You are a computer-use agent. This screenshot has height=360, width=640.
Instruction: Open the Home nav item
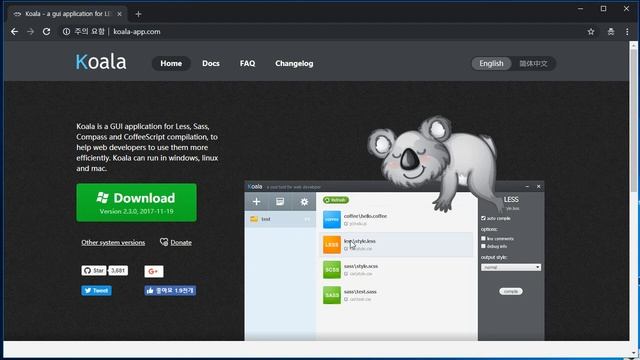point(171,63)
